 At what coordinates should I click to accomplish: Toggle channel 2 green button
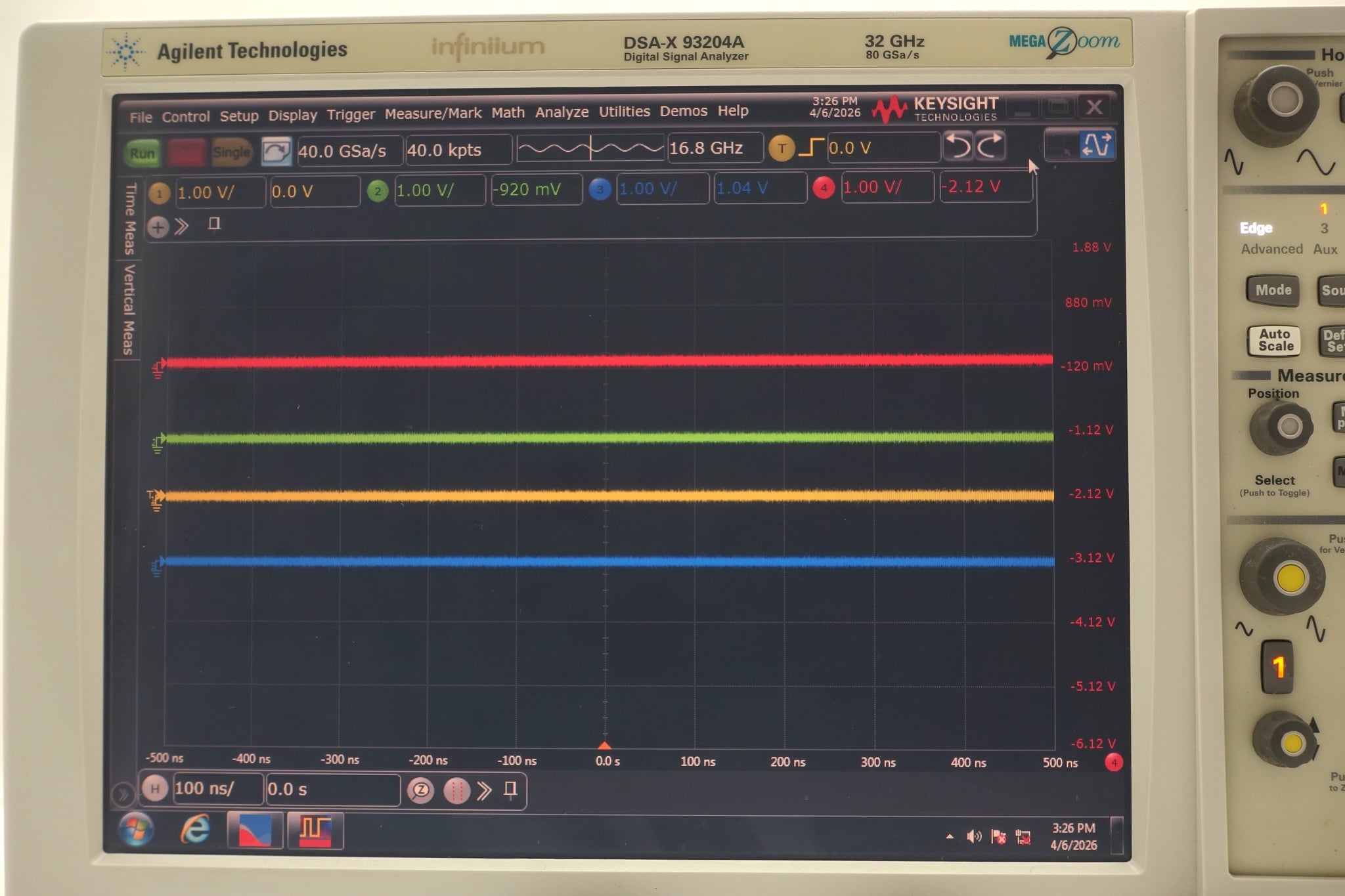point(378,192)
